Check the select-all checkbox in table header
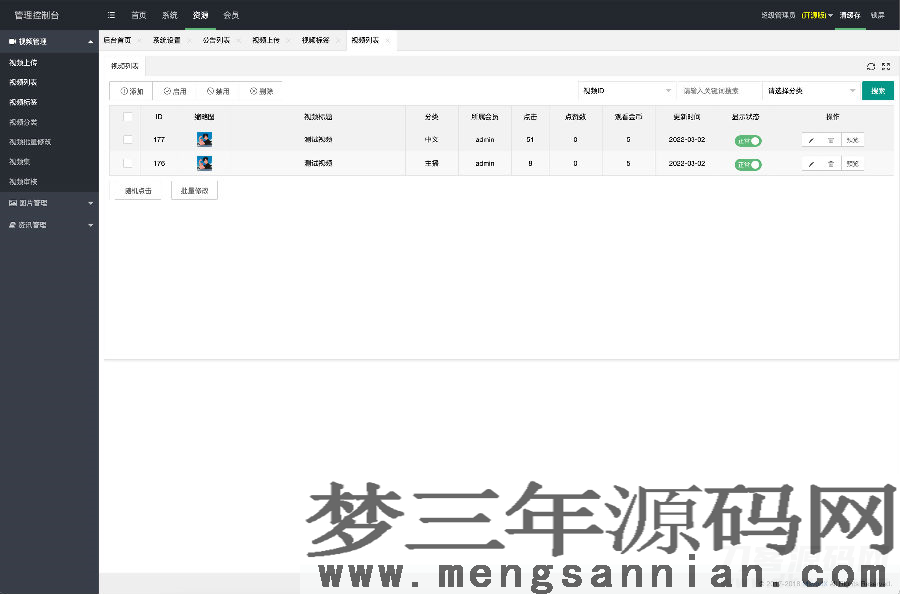Screen dimensions: 900x594 126,117
